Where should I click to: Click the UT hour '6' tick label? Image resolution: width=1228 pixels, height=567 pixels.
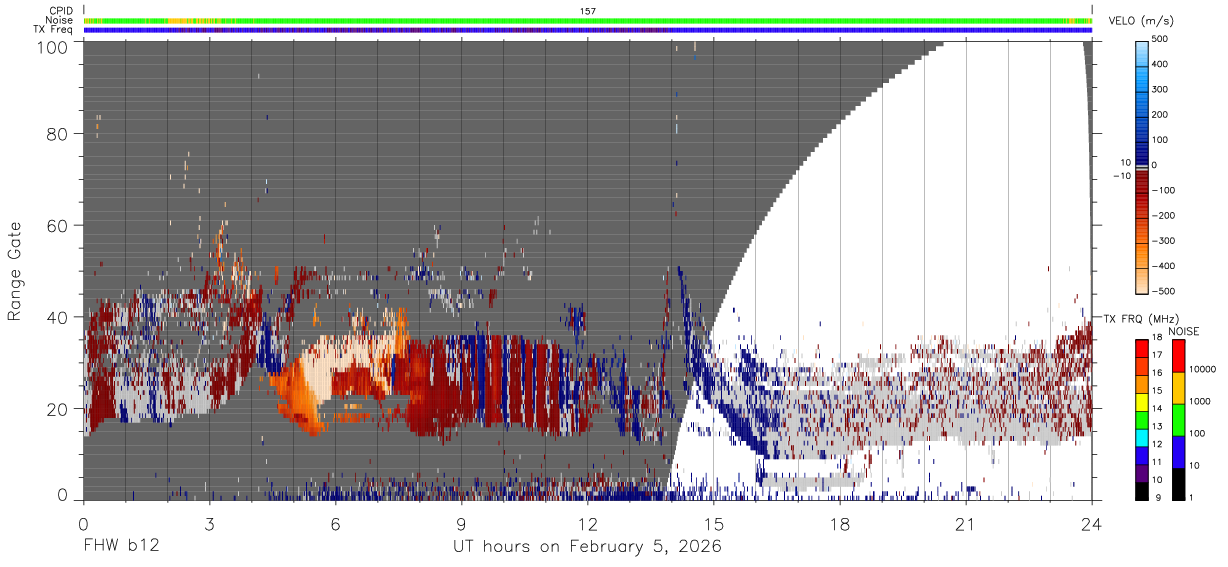coord(335,523)
